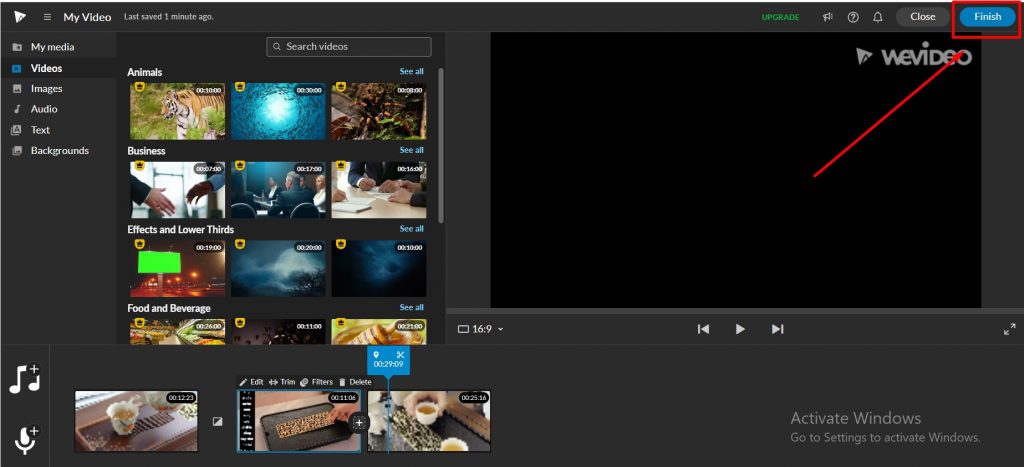Click the Finish button

[x=987, y=17]
